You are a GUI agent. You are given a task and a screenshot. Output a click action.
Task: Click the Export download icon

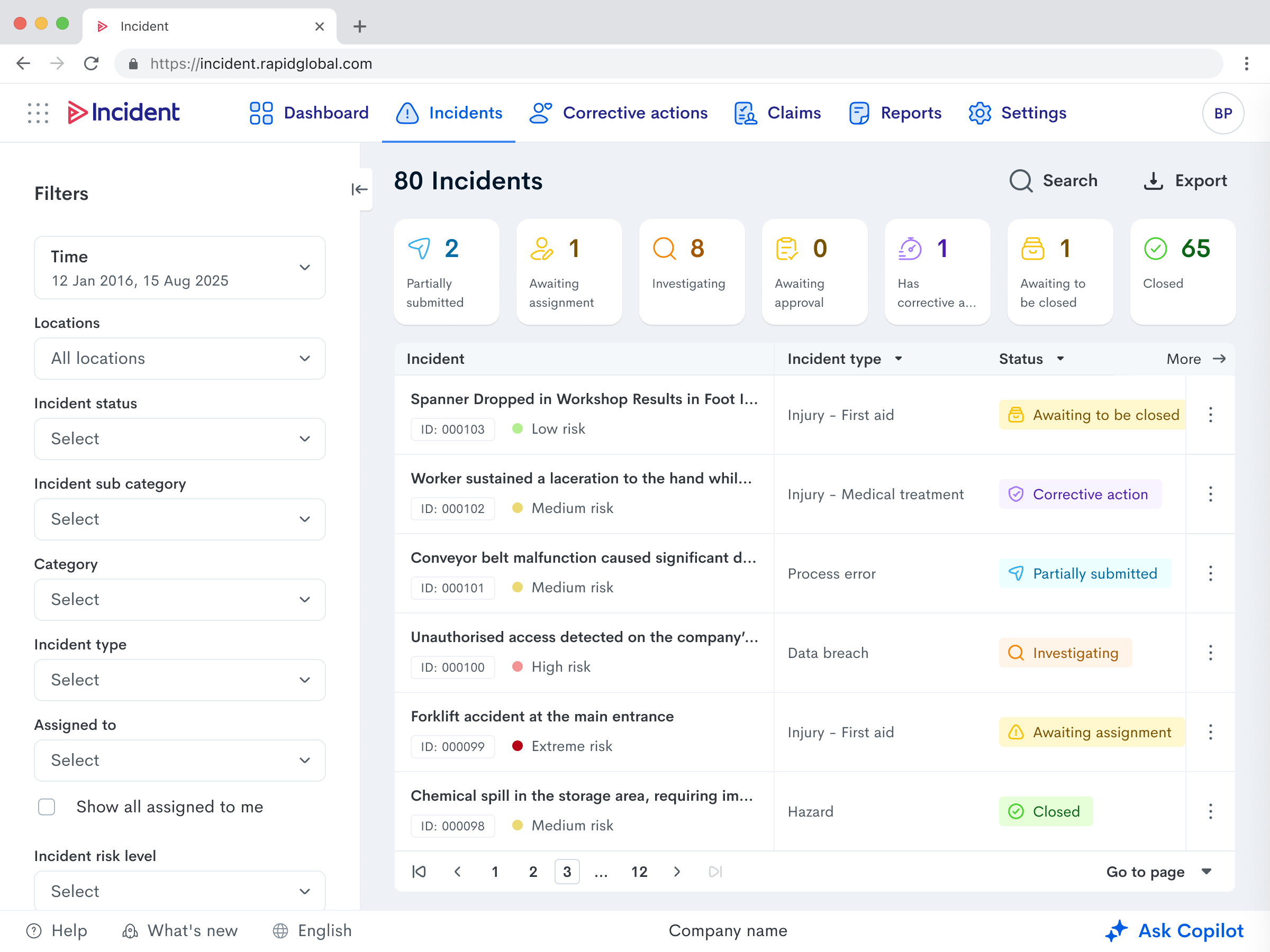pos(1153,181)
